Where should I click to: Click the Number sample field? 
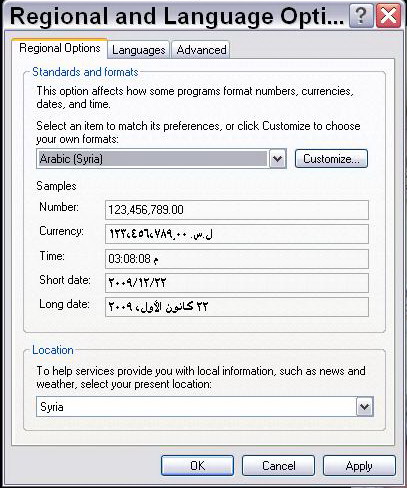pyautogui.click(x=237, y=210)
